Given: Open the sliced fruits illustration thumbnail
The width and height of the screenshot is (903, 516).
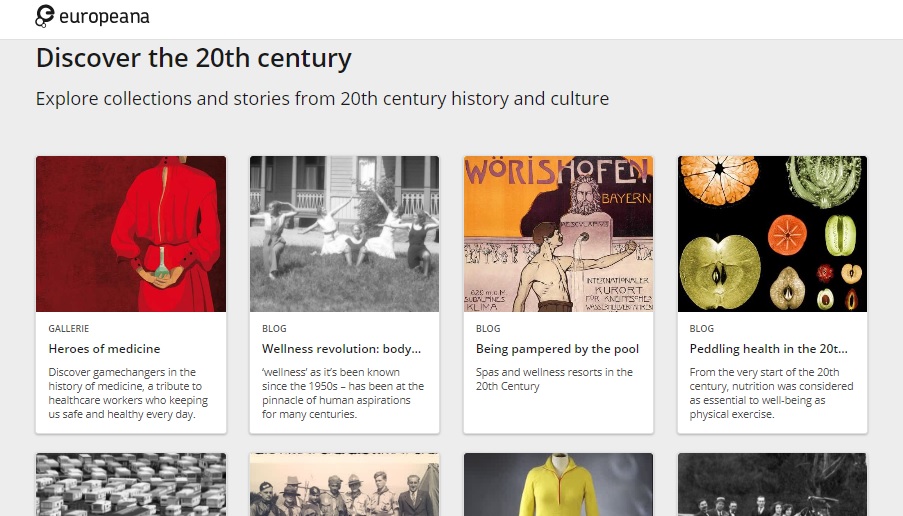Looking at the screenshot, I should (772, 234).
